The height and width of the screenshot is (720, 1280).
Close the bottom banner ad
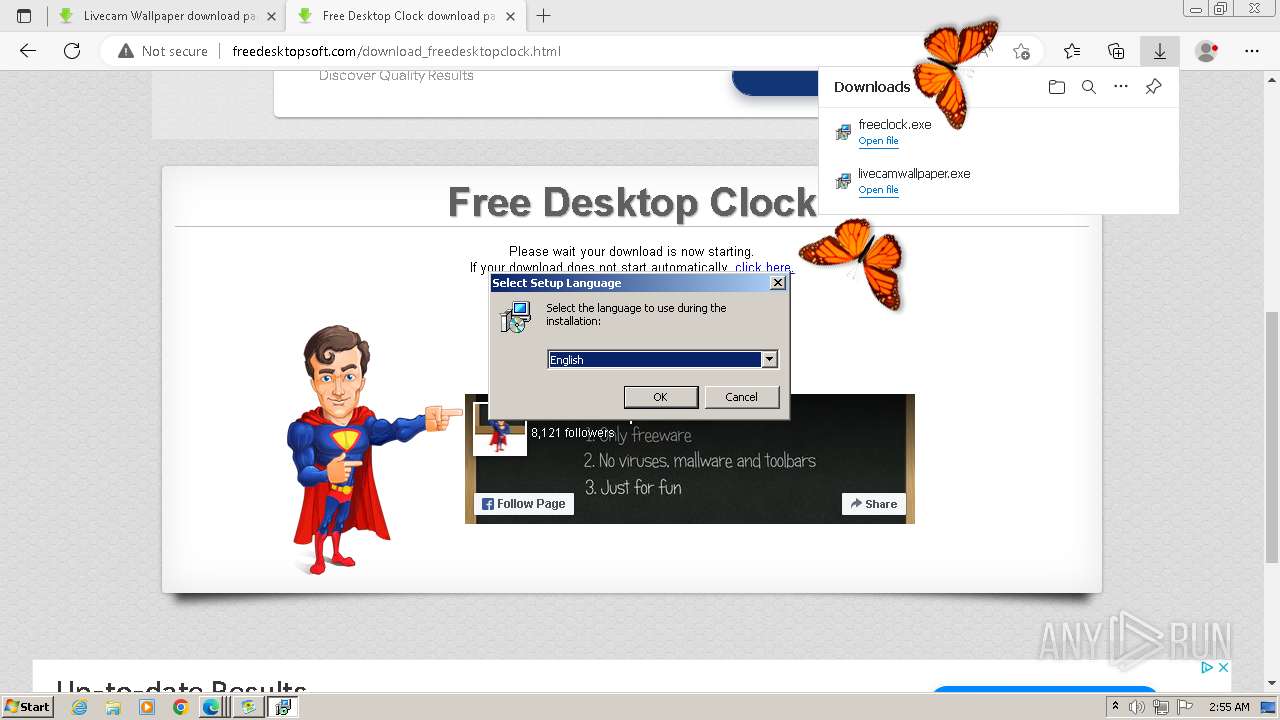1222,667
